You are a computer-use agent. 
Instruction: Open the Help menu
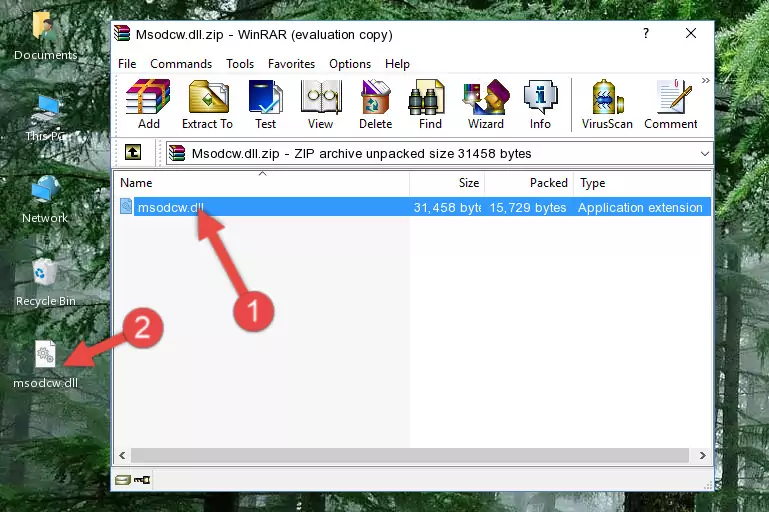397,64
